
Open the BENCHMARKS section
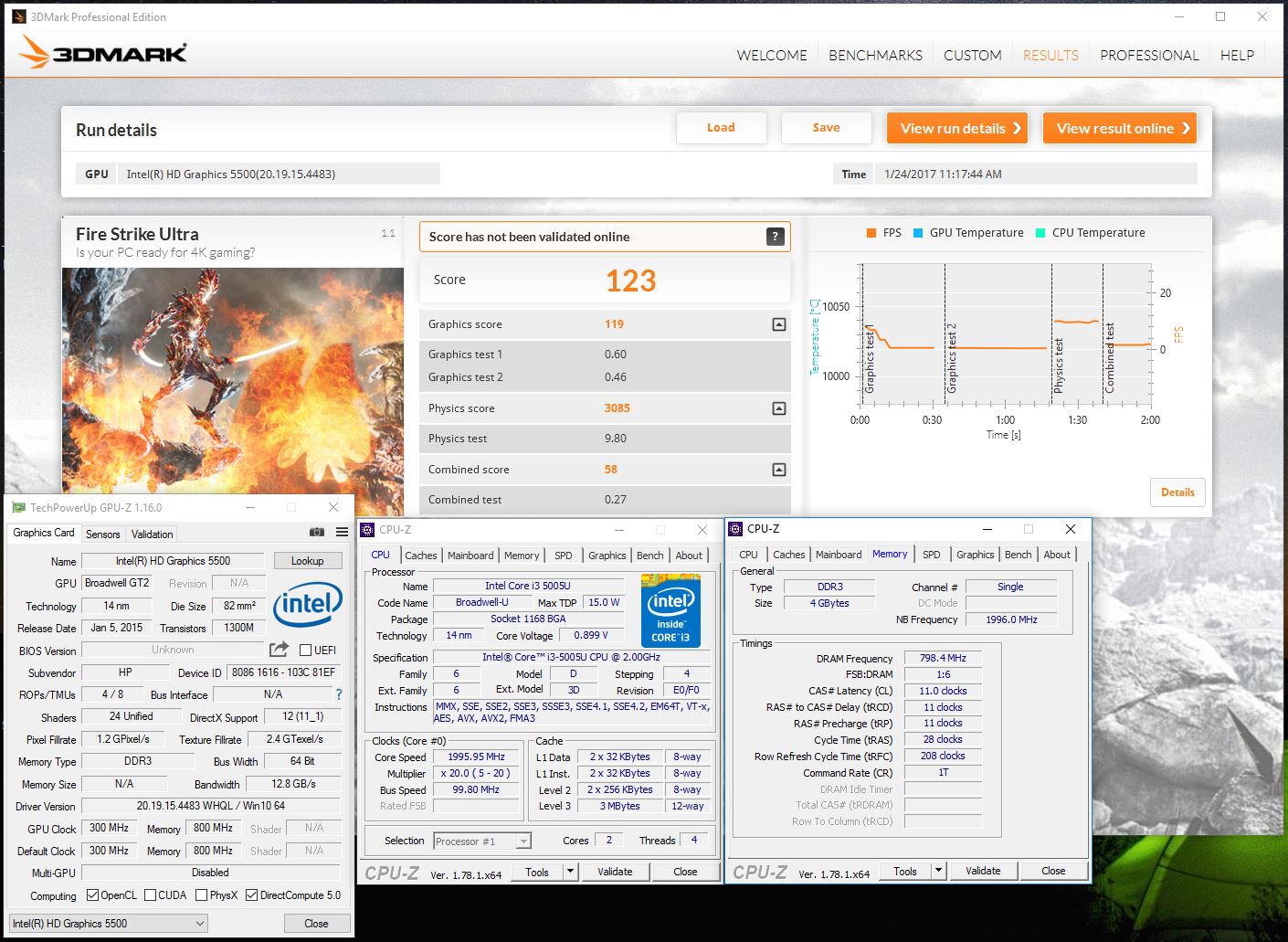coord(875,55)
